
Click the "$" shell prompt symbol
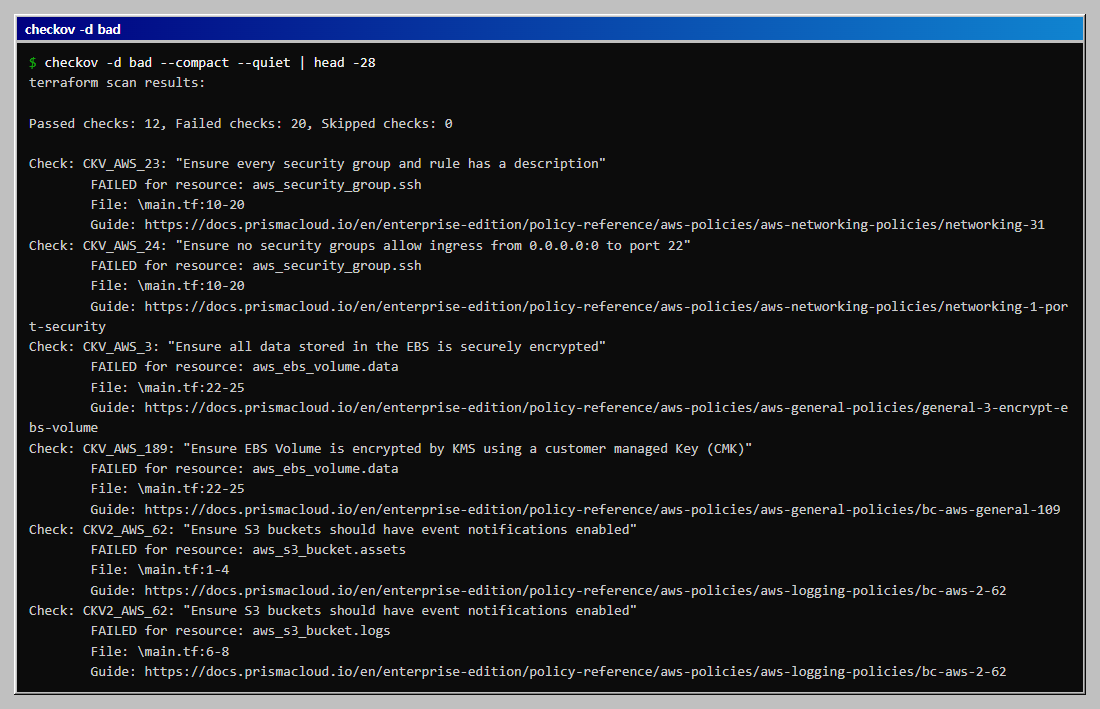click(x=32, y=62)
